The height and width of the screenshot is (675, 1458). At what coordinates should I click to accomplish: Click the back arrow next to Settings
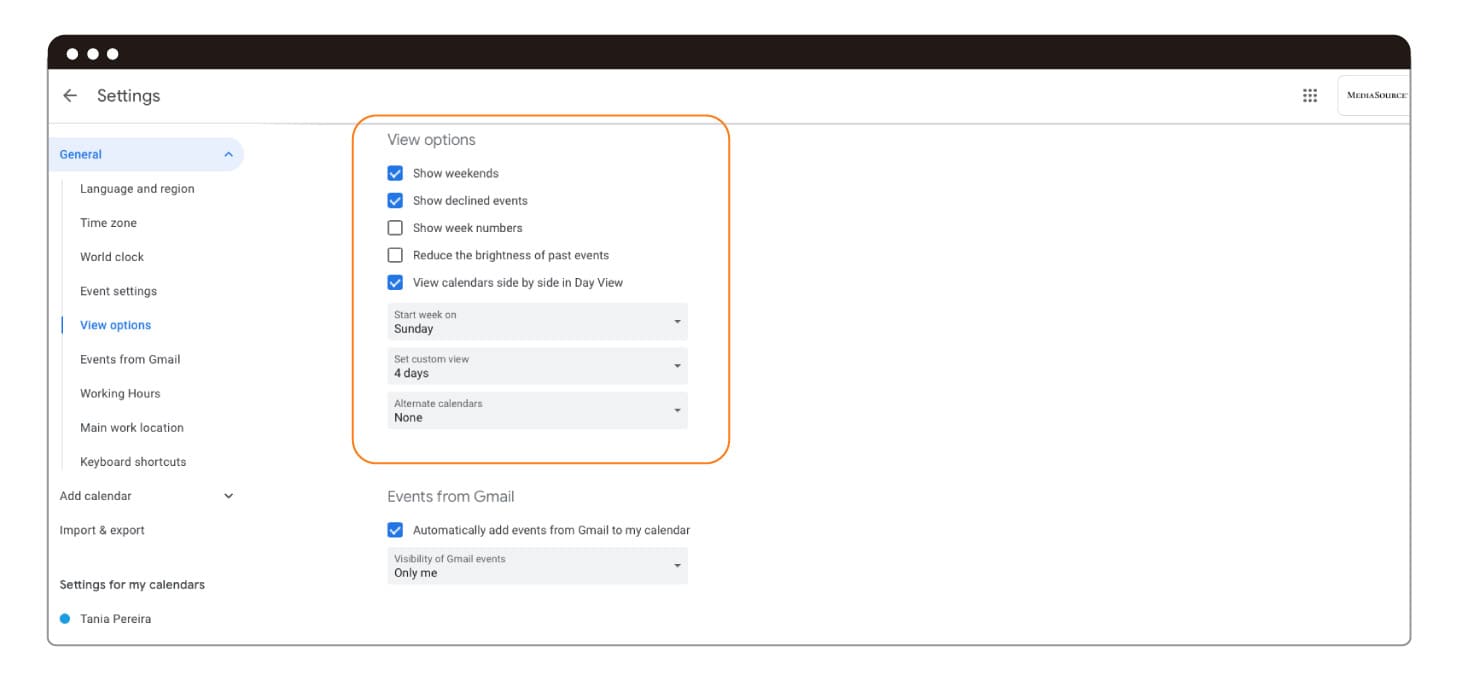(x=70, y=96)
